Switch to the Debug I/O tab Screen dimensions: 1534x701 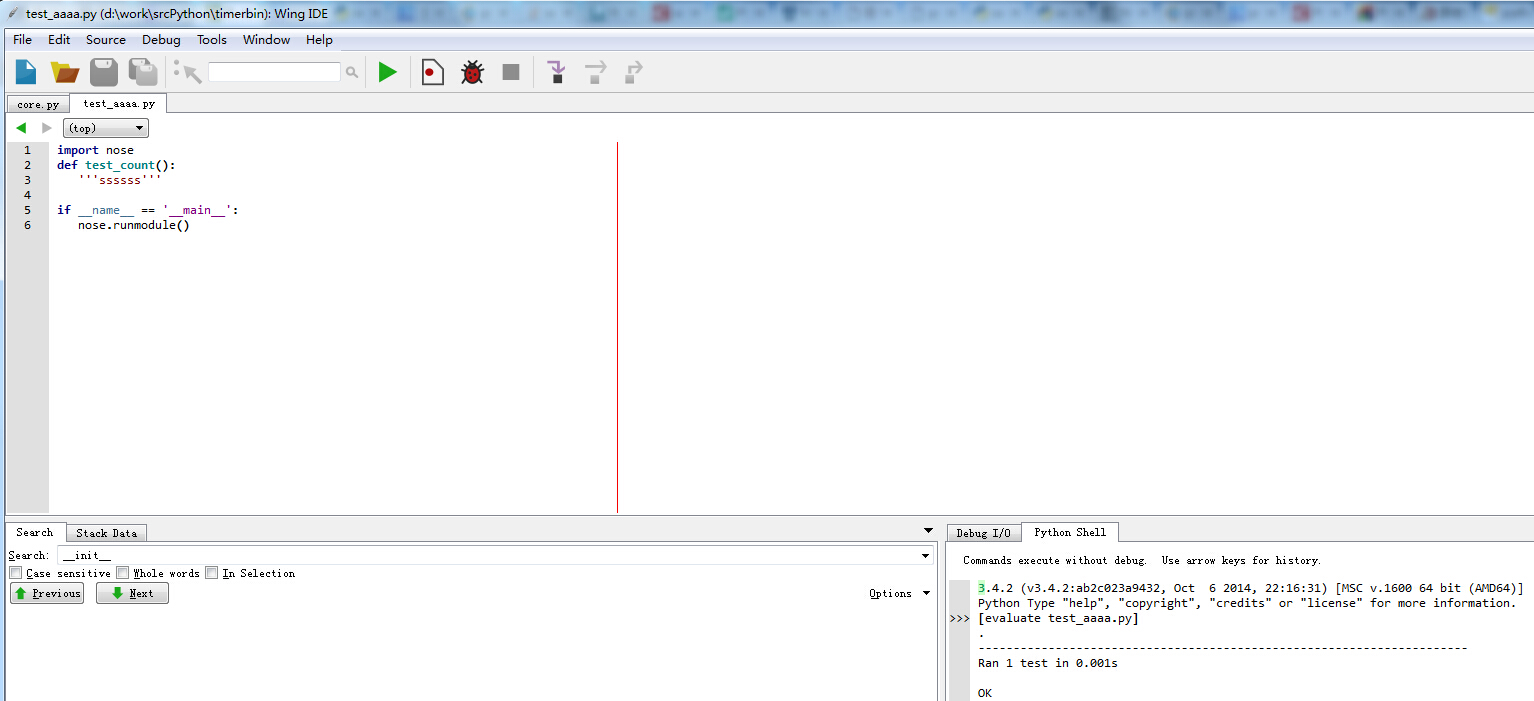[x=984, y=533]
